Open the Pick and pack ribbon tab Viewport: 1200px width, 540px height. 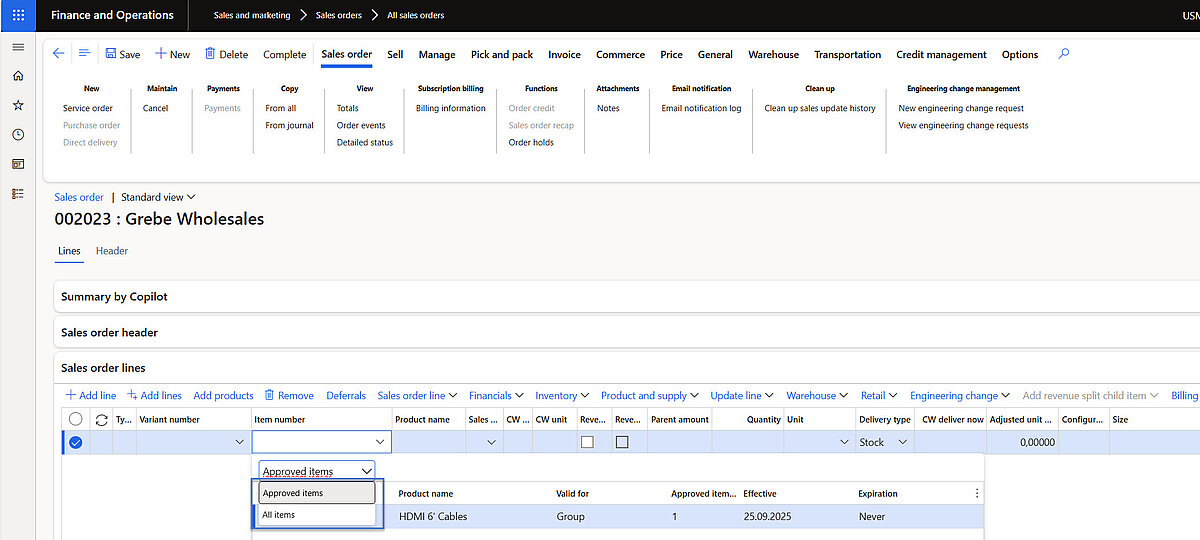tap(502, 55)
